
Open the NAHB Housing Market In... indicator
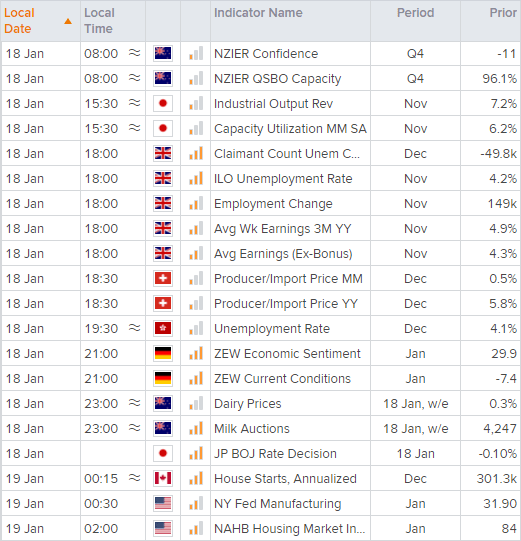(289, 529)
